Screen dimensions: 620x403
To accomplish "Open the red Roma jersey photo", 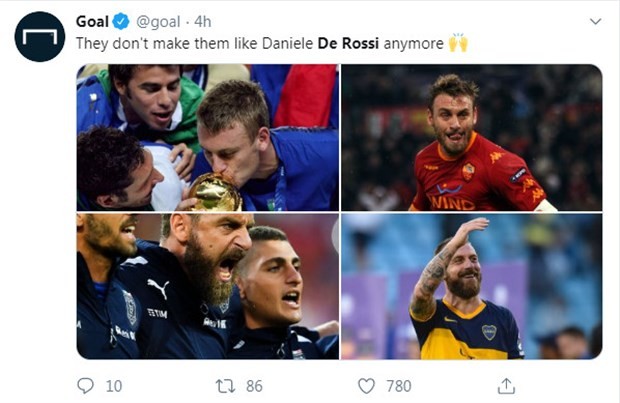I will point(471,137).
